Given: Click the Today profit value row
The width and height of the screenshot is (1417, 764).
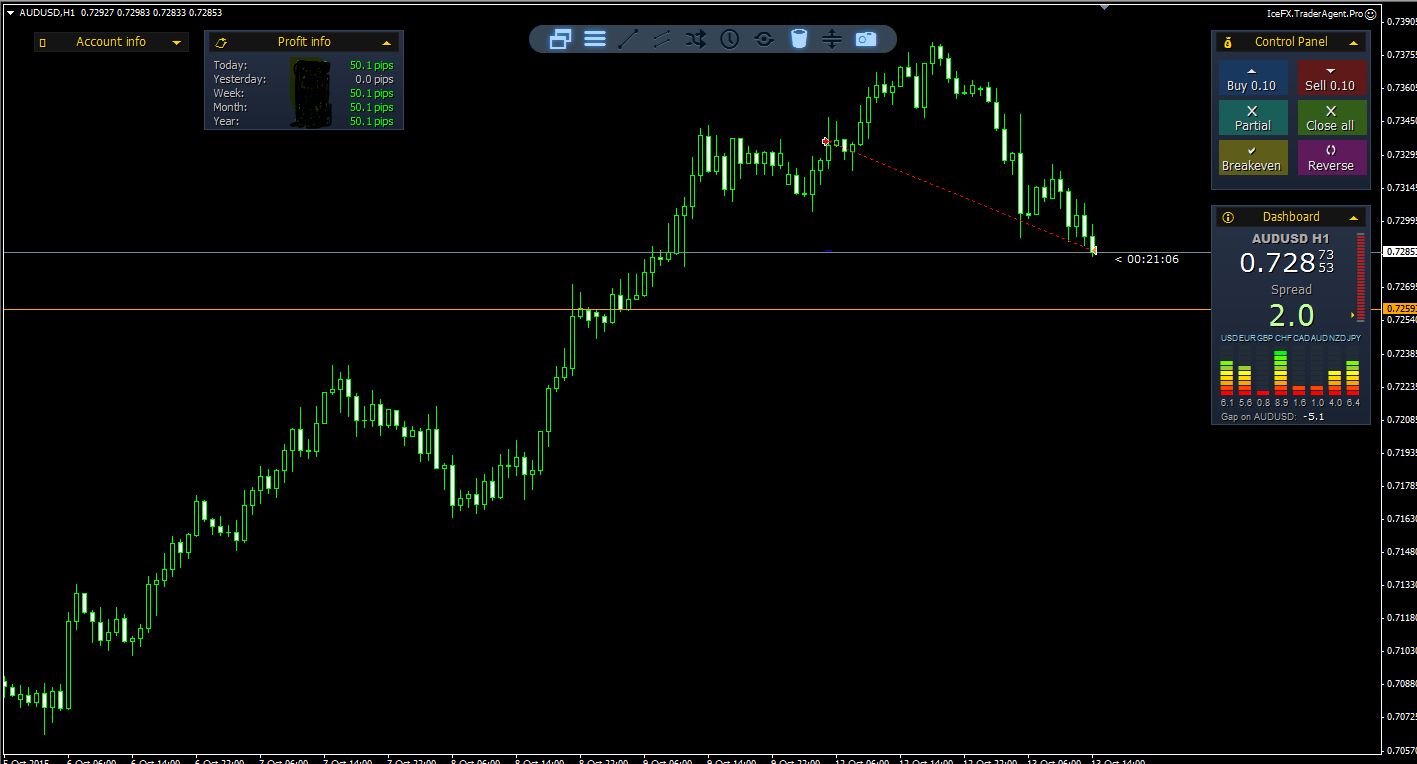Looking at the screenshot, I should 304,65.
